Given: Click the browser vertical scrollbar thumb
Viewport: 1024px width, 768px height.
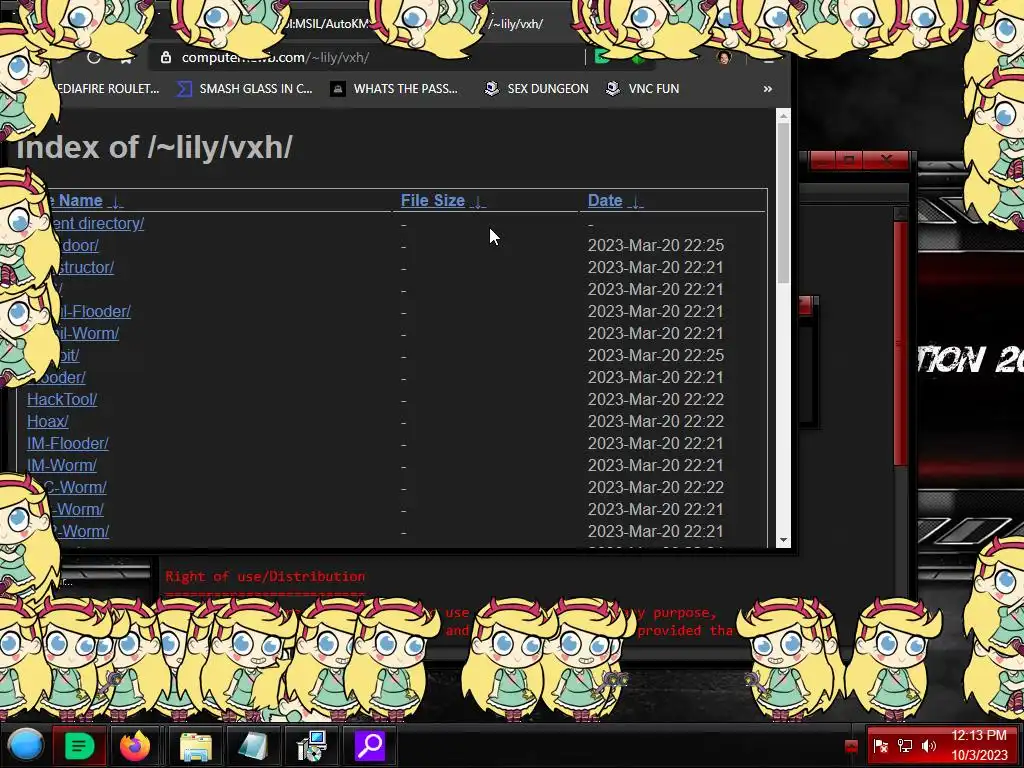Looking at the screenshot, I should pyautogui.click(x=783, y=202).
